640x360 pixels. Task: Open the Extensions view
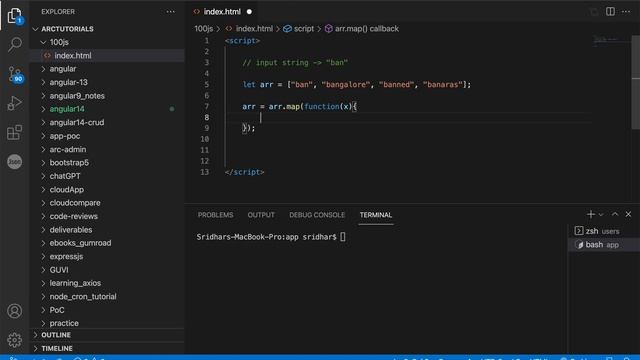(x=14, y=132)
